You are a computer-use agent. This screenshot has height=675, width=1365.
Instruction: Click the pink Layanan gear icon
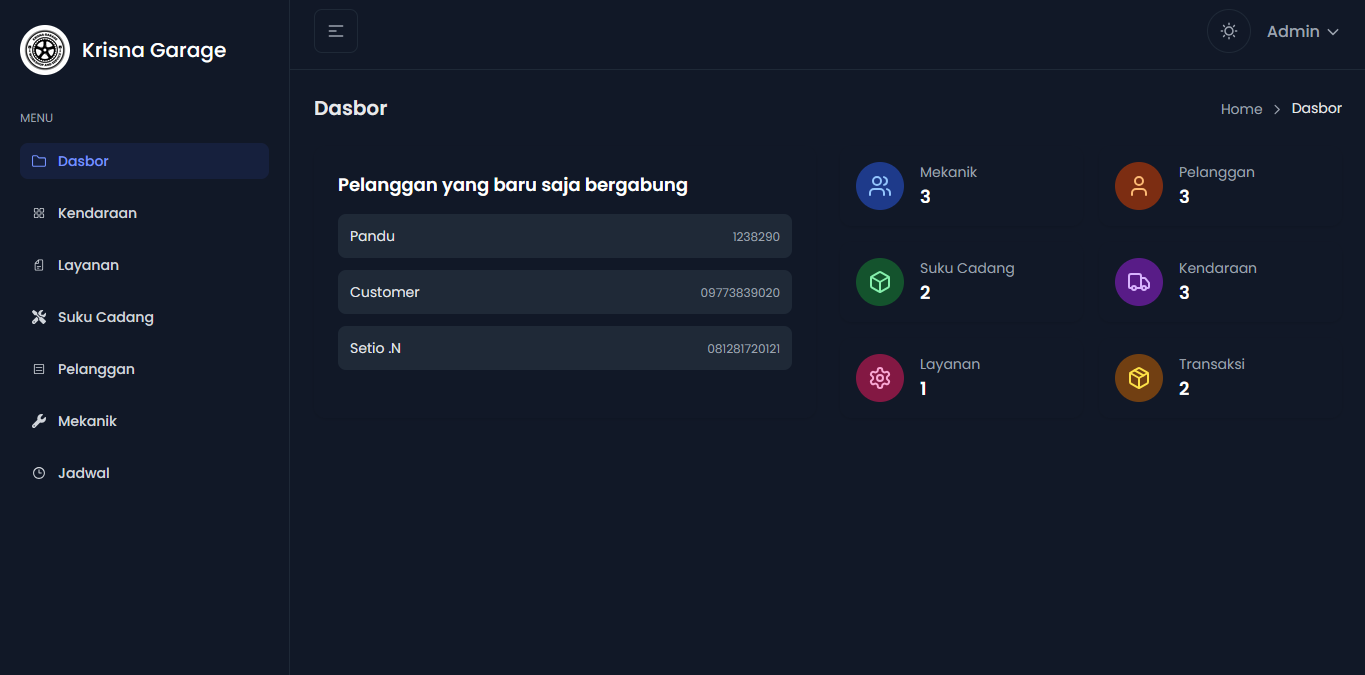pyautogui.click(x=880, y=378)
